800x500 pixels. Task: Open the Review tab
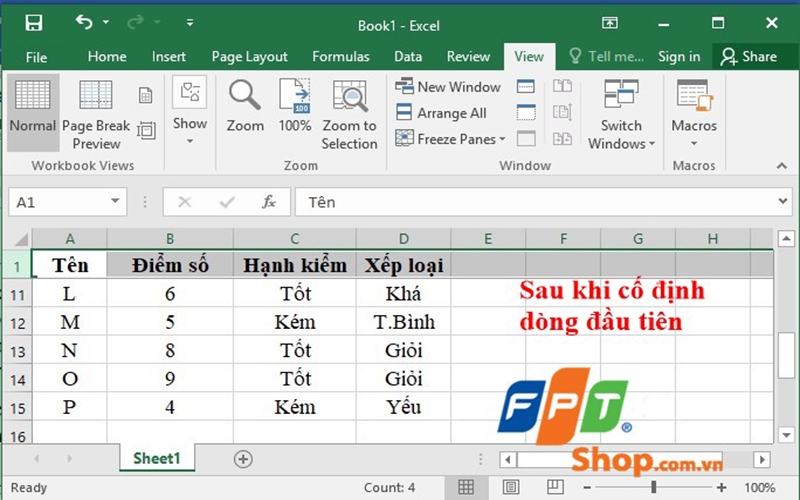coord(468,57)
